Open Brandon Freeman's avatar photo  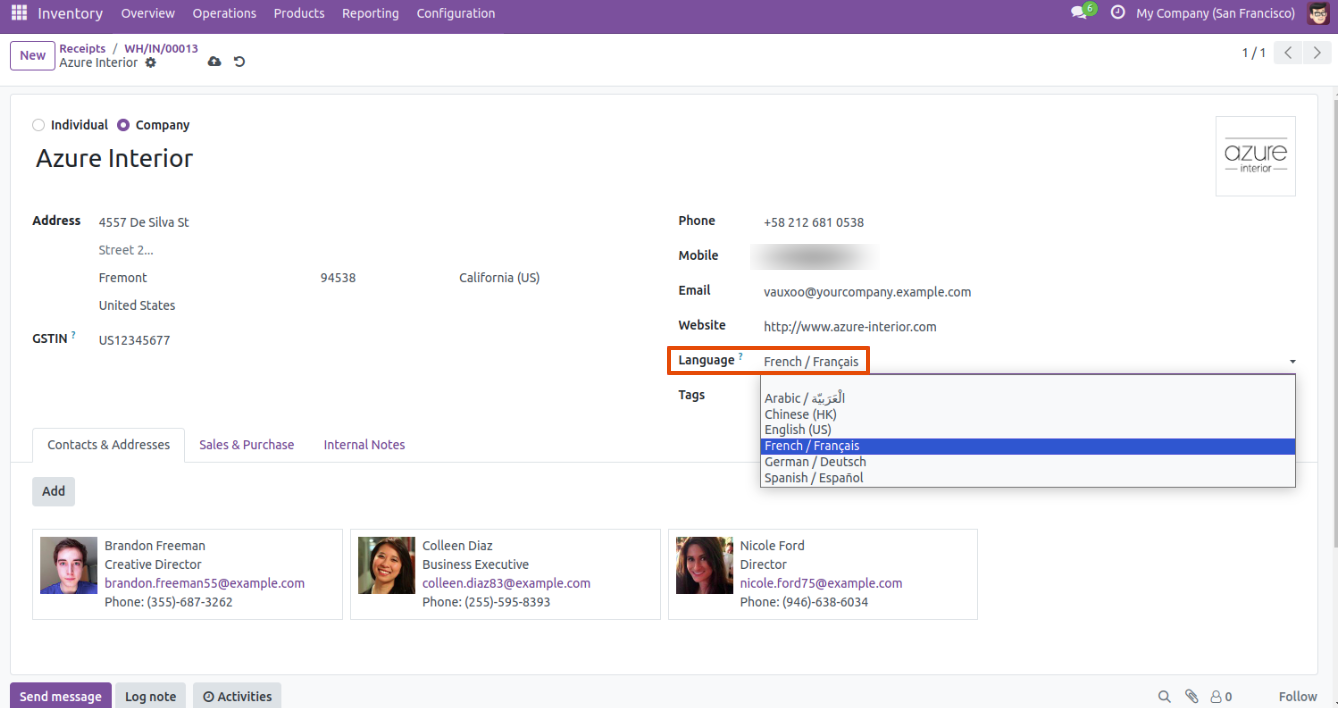click(69, 566)
